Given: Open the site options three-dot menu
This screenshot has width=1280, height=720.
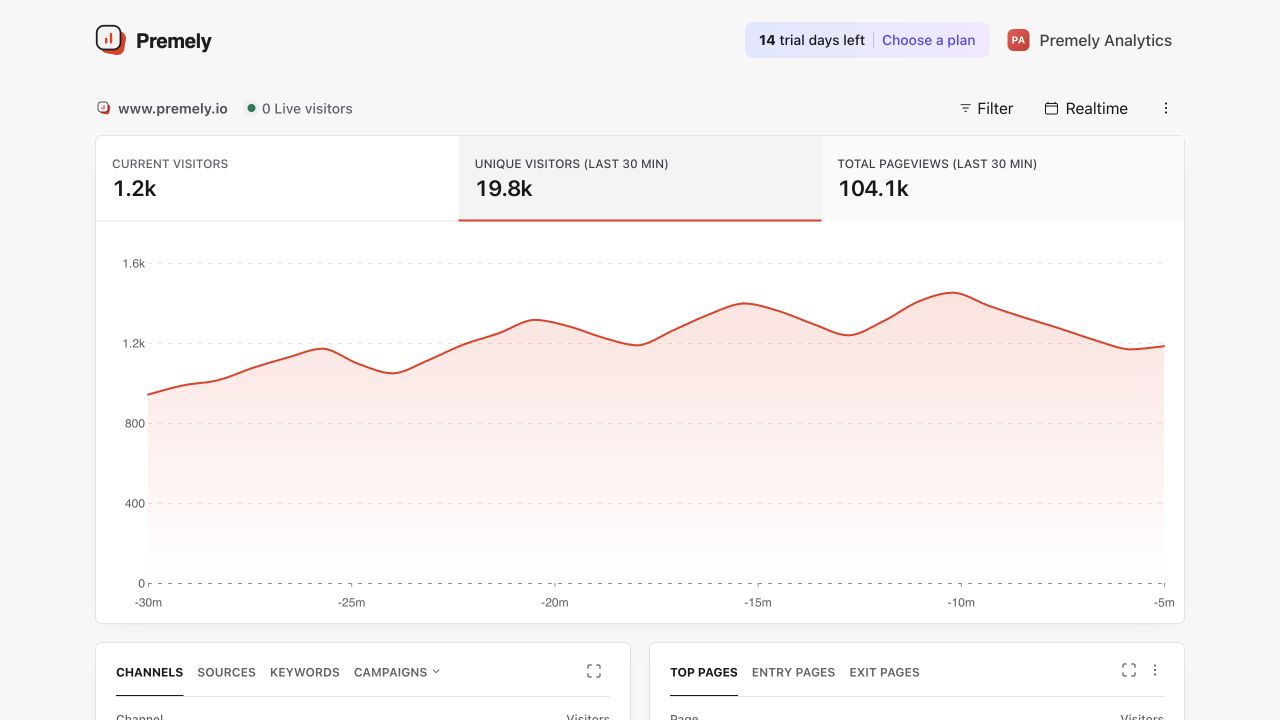Looking at the screenshot, I should tap(1165, 108).
